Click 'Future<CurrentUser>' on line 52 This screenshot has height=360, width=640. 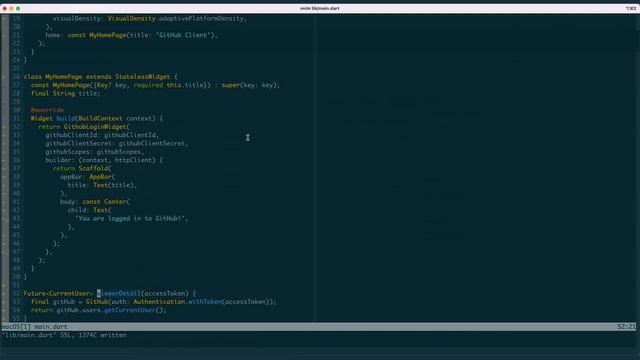pyautogui.click(x=58, y=293)
